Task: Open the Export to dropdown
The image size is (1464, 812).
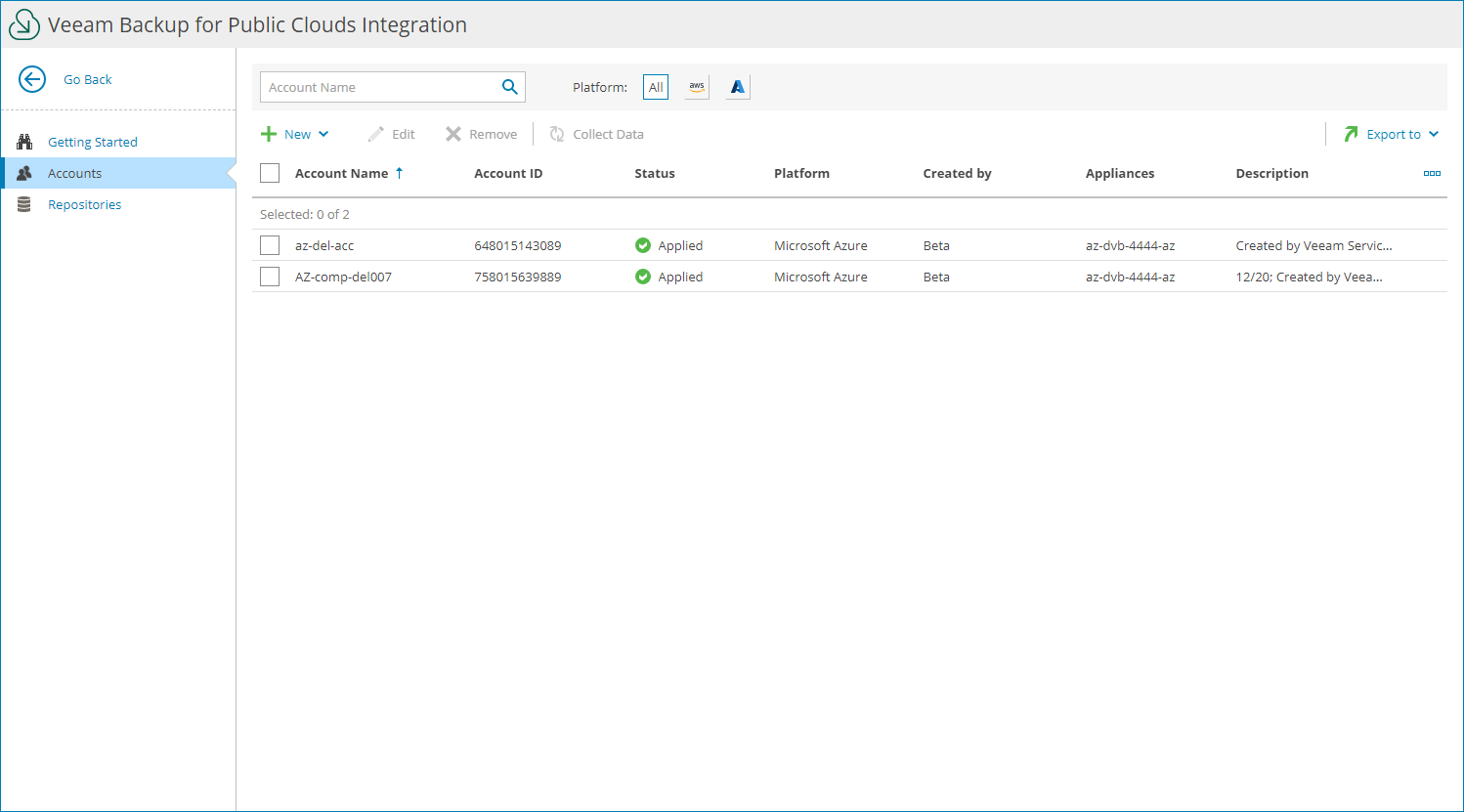Action: (1393, 134)
